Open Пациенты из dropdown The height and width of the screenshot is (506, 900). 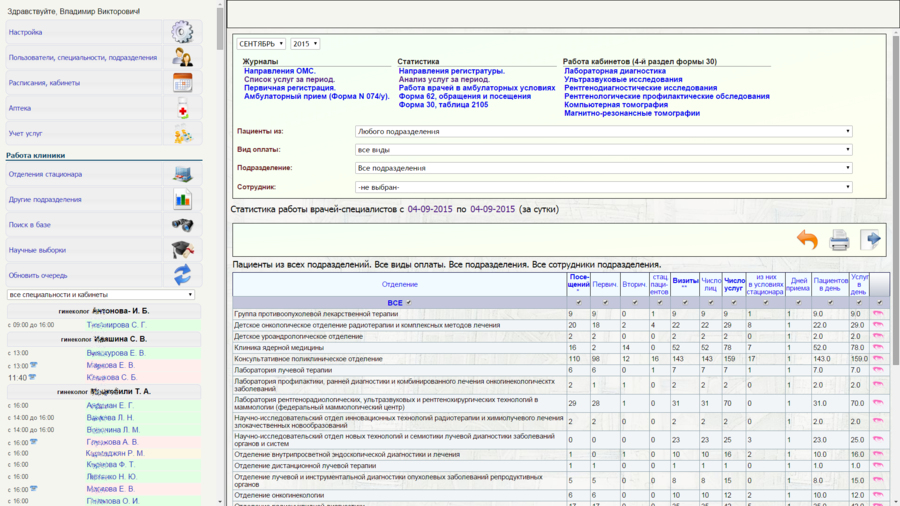[x=603, y=131]
